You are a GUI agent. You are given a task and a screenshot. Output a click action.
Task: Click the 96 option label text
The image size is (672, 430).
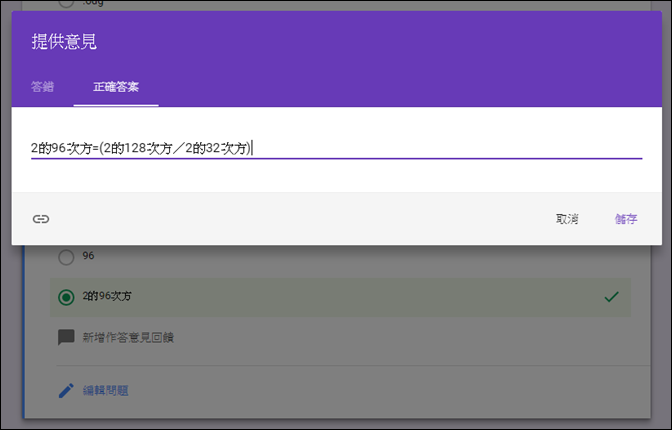pos(88,256)
